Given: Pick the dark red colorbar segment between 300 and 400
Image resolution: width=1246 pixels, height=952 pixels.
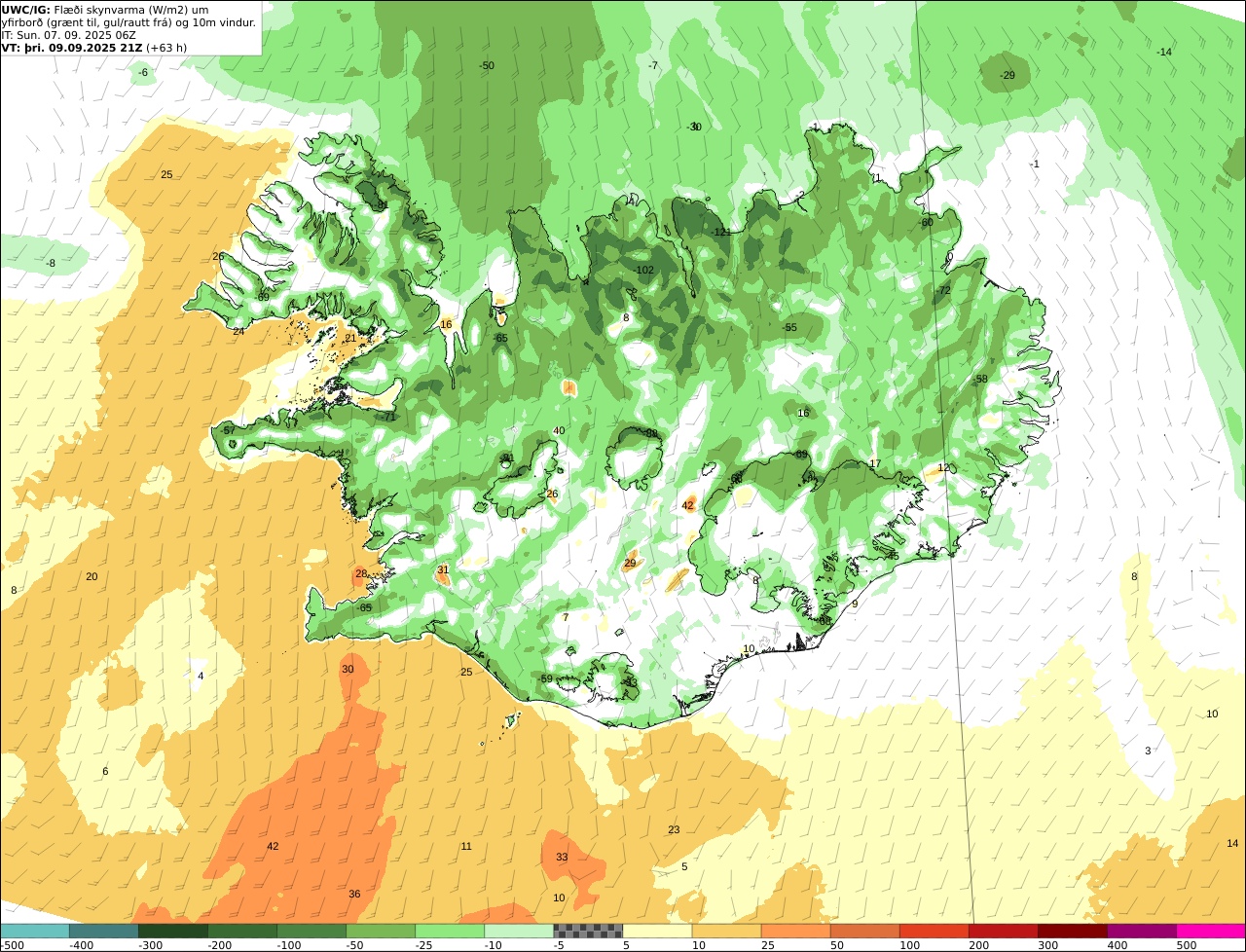Looking at the screenshot, I should pos(1072,932).
